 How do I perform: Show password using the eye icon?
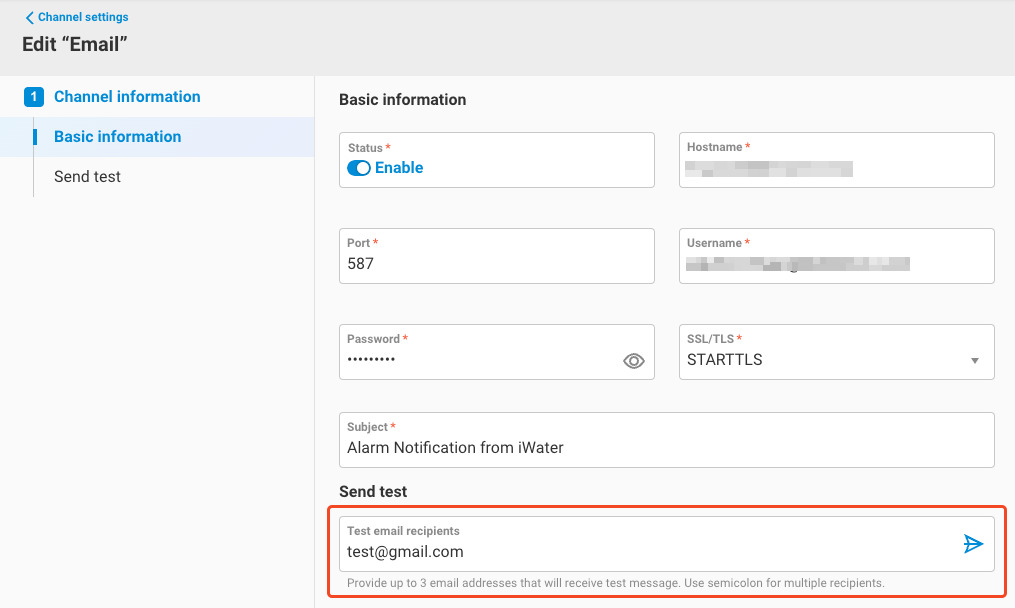pyautogui.click(x=633, y=361)
